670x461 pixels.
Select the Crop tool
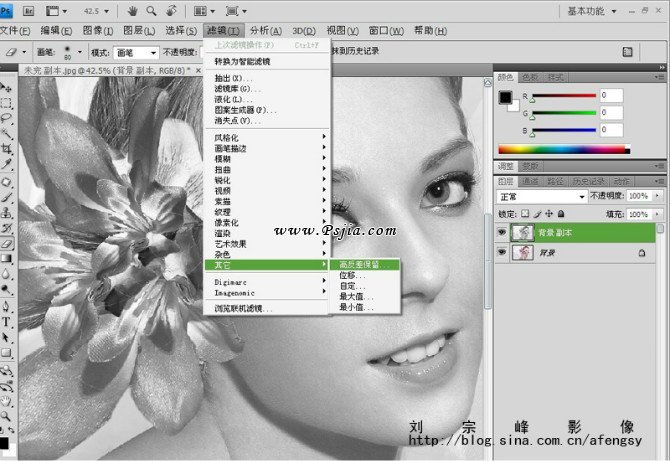[x=6, y=149]
